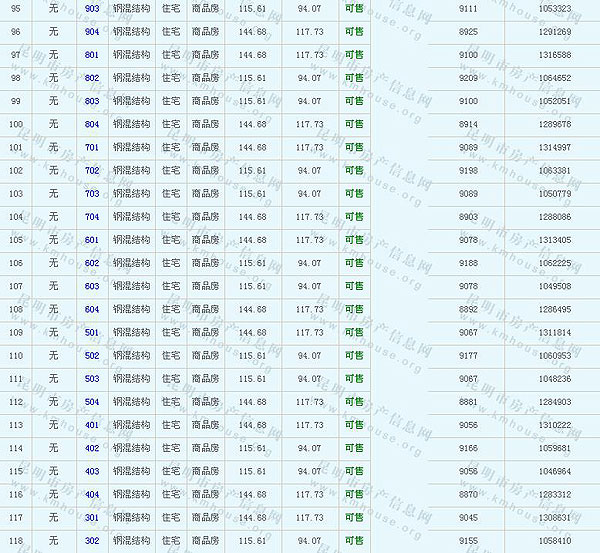The width and height of the screenshot is (600, 553).
Task: Select the room 401 link
Action: pos(92,425)
